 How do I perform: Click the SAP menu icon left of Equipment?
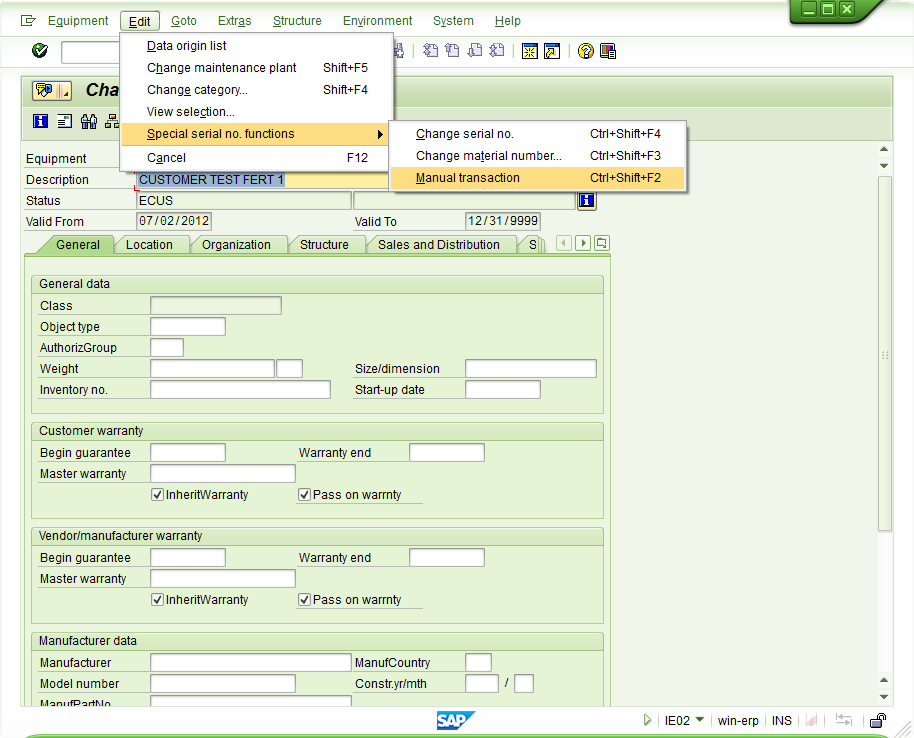(28, 21)
